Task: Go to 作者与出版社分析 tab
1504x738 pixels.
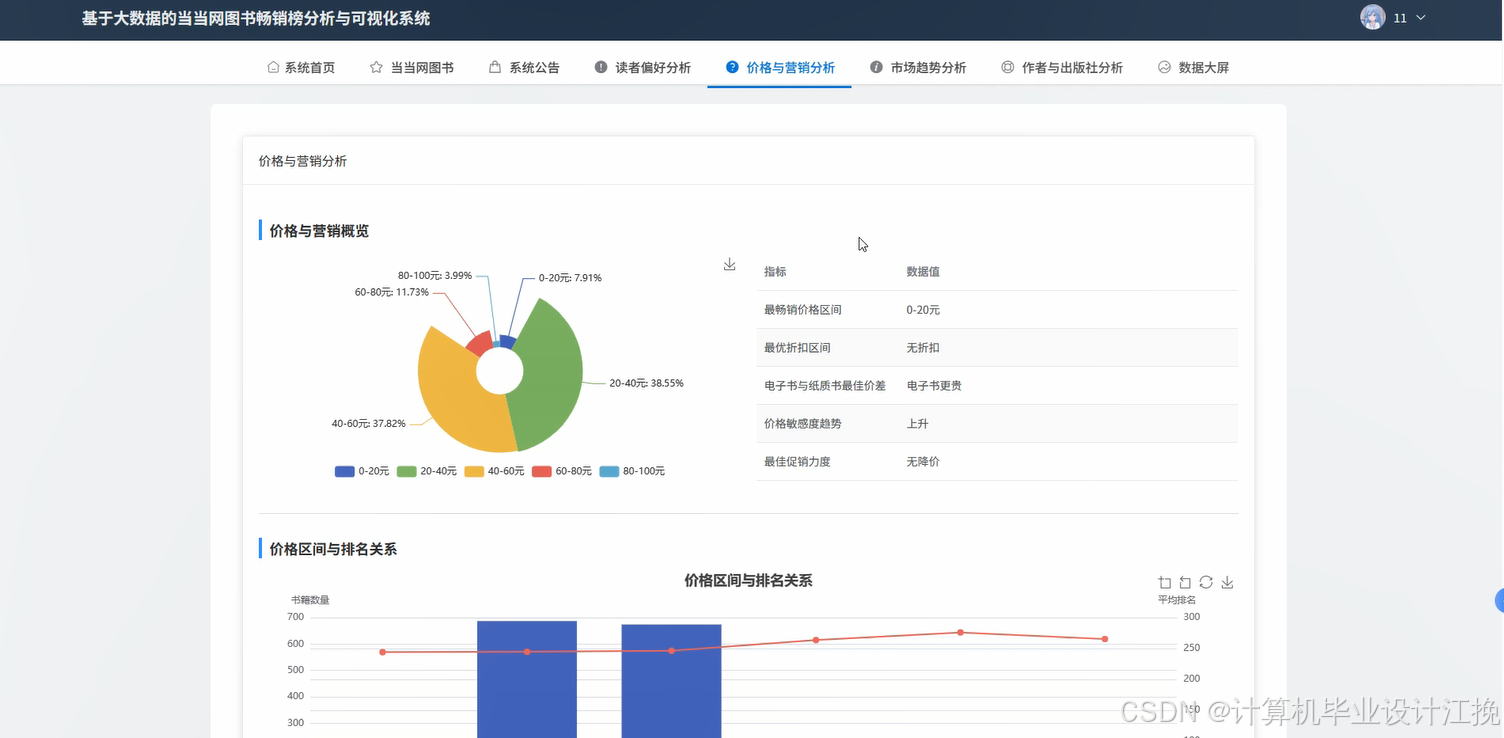Action: point(1062,67)
